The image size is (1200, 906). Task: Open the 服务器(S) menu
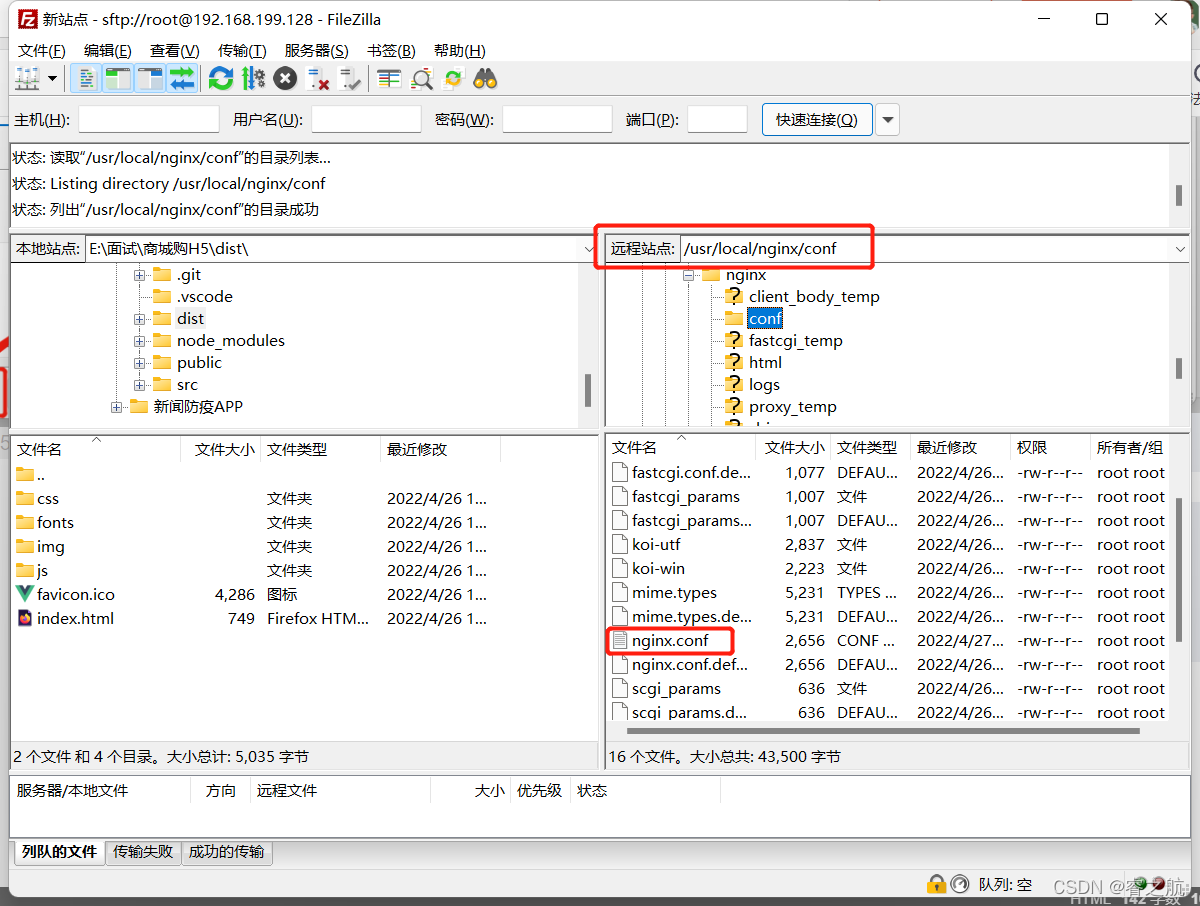(x=316, y=51)
